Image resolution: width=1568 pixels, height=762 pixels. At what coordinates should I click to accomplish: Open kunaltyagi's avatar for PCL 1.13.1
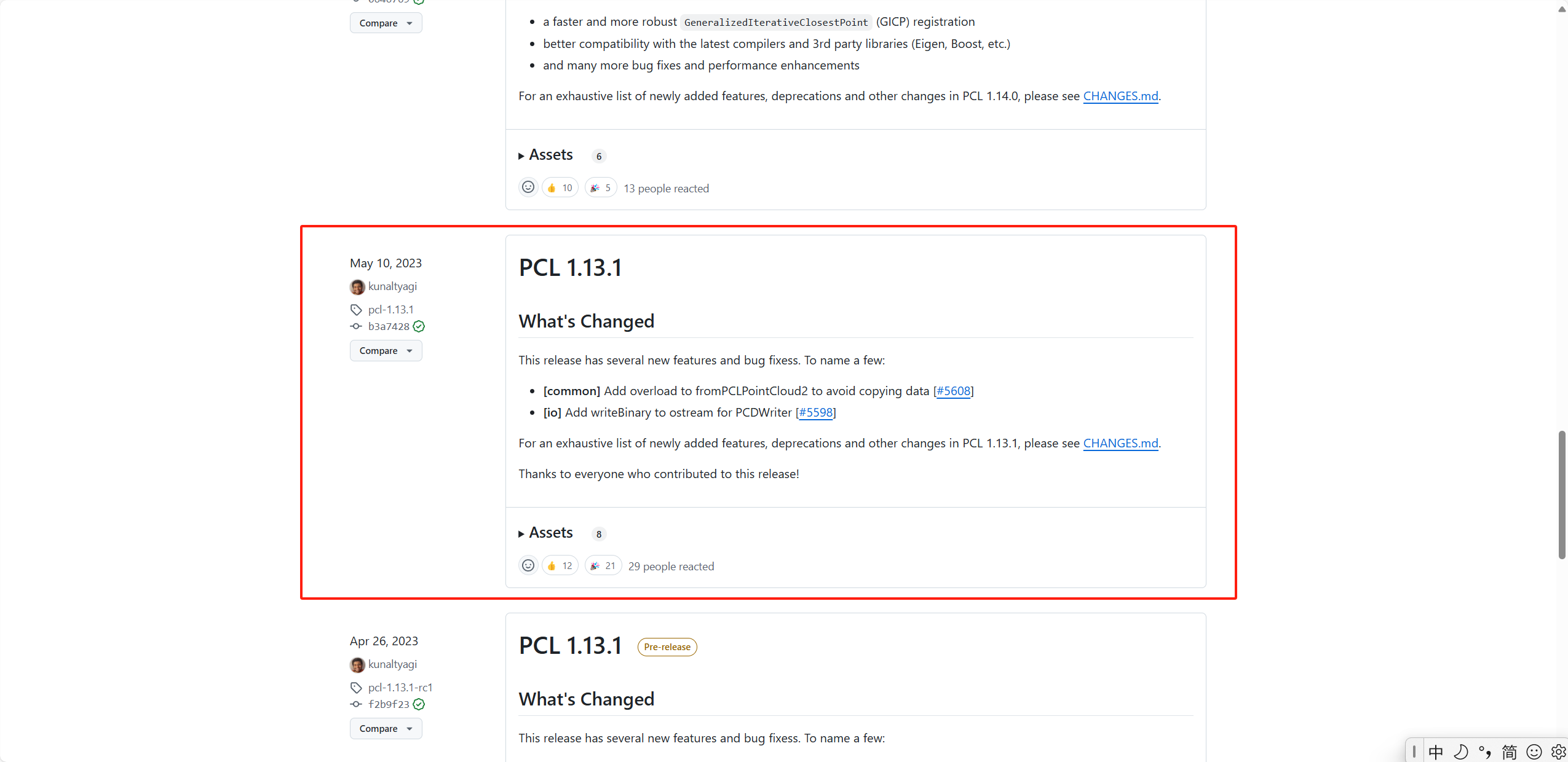pyautogui.click(x=357, y=286)
